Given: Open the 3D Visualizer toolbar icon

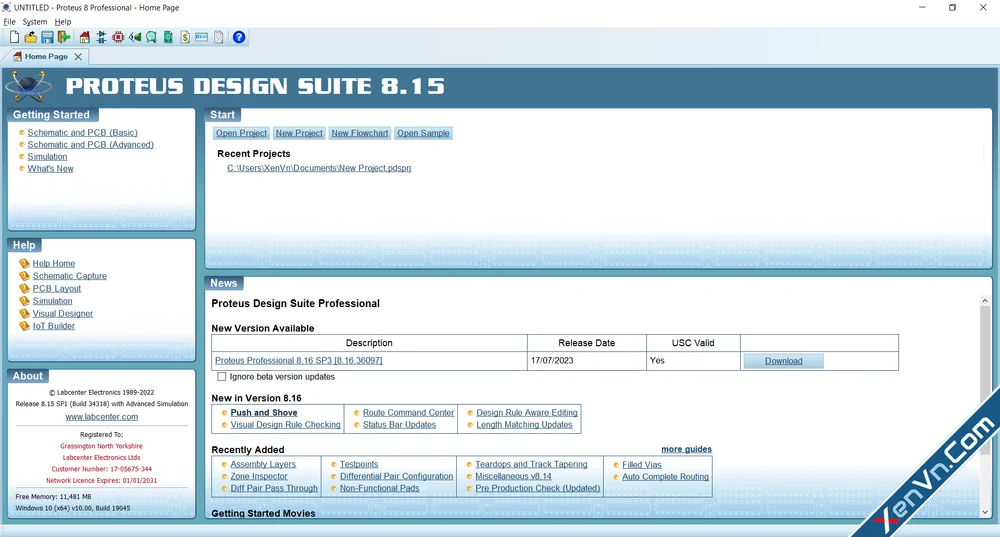Looking at the screenshot, I should coord(135,37).
